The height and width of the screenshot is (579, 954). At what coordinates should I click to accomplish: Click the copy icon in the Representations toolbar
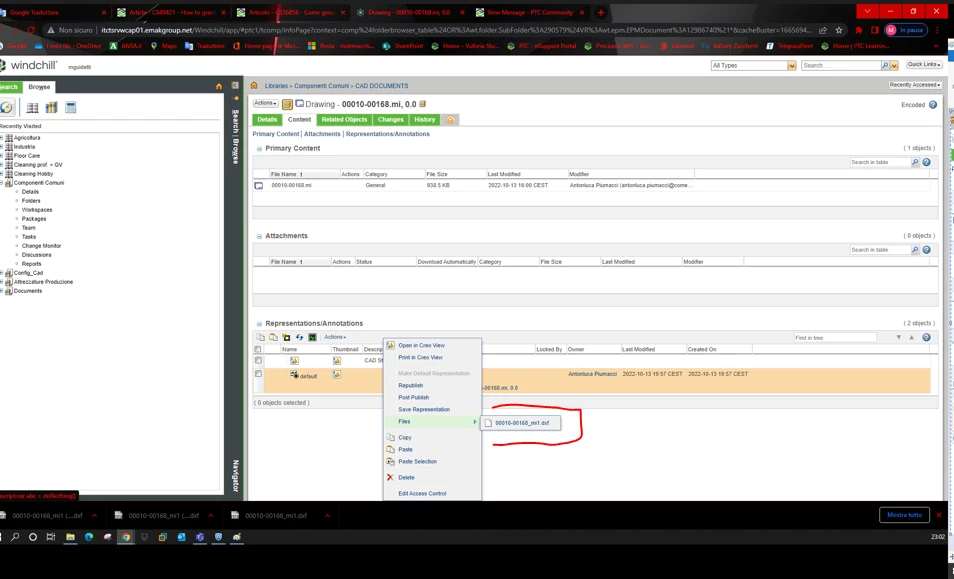260,337
